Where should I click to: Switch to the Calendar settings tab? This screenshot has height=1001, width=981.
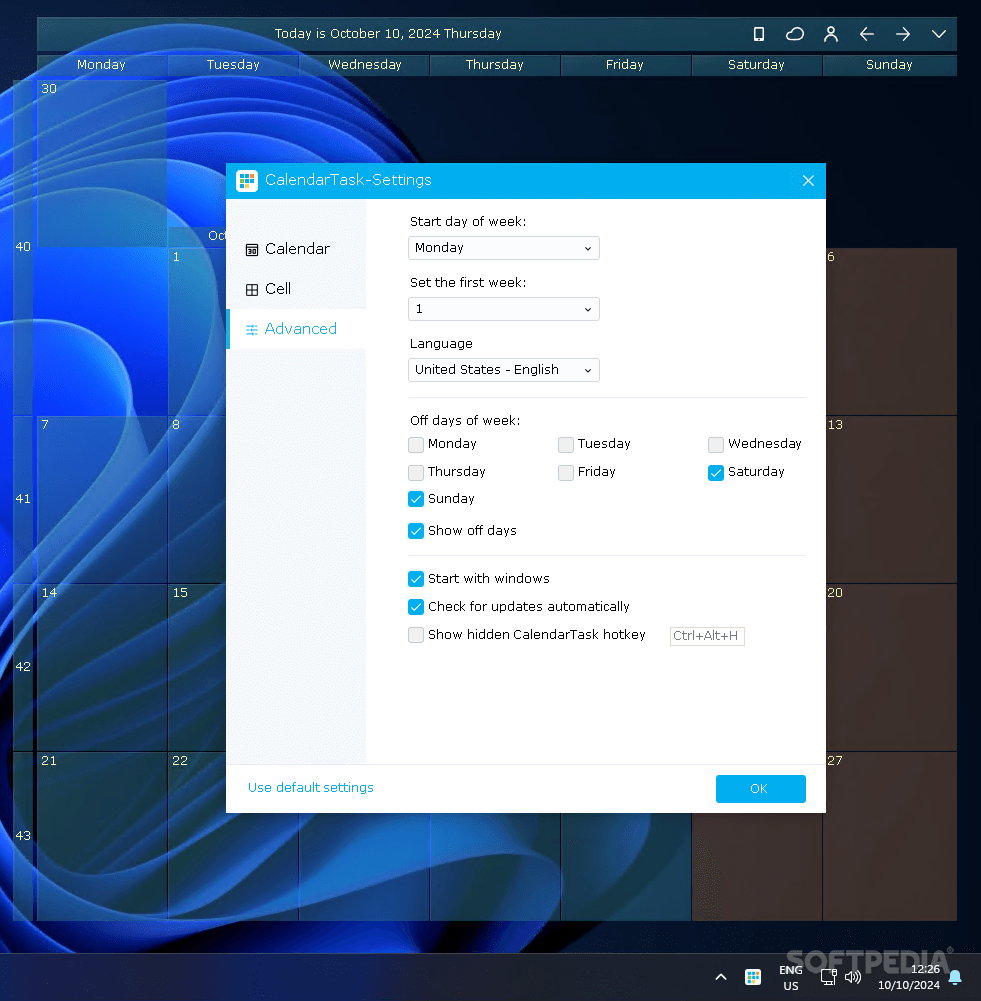click(x=287, y=248)
